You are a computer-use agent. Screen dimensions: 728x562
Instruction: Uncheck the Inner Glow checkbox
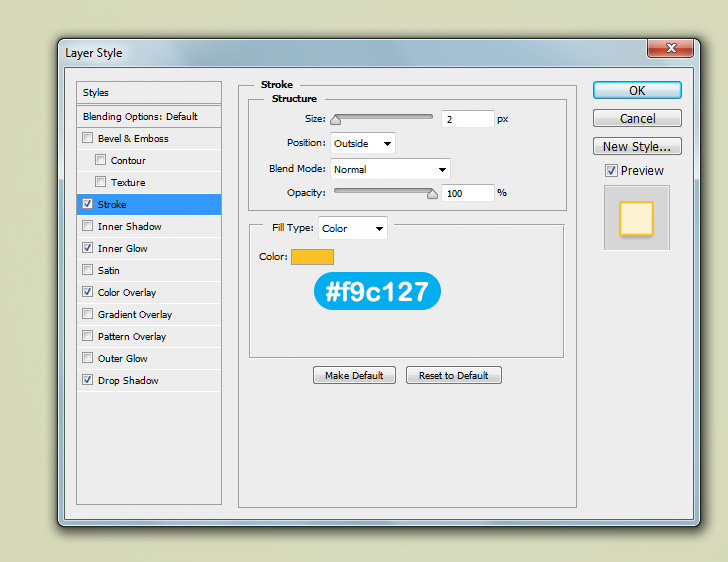[87, 248]
